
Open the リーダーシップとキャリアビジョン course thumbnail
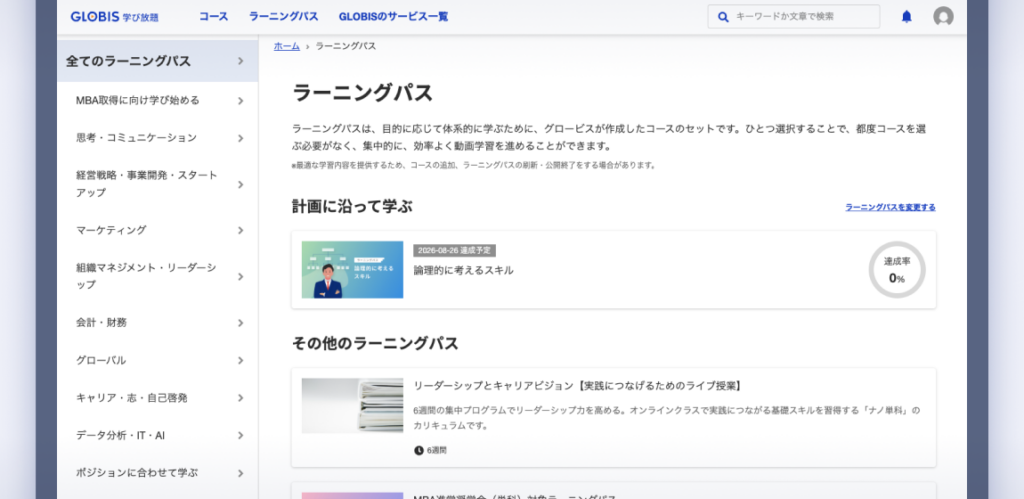pyautogui.click(x=352, y=405)
